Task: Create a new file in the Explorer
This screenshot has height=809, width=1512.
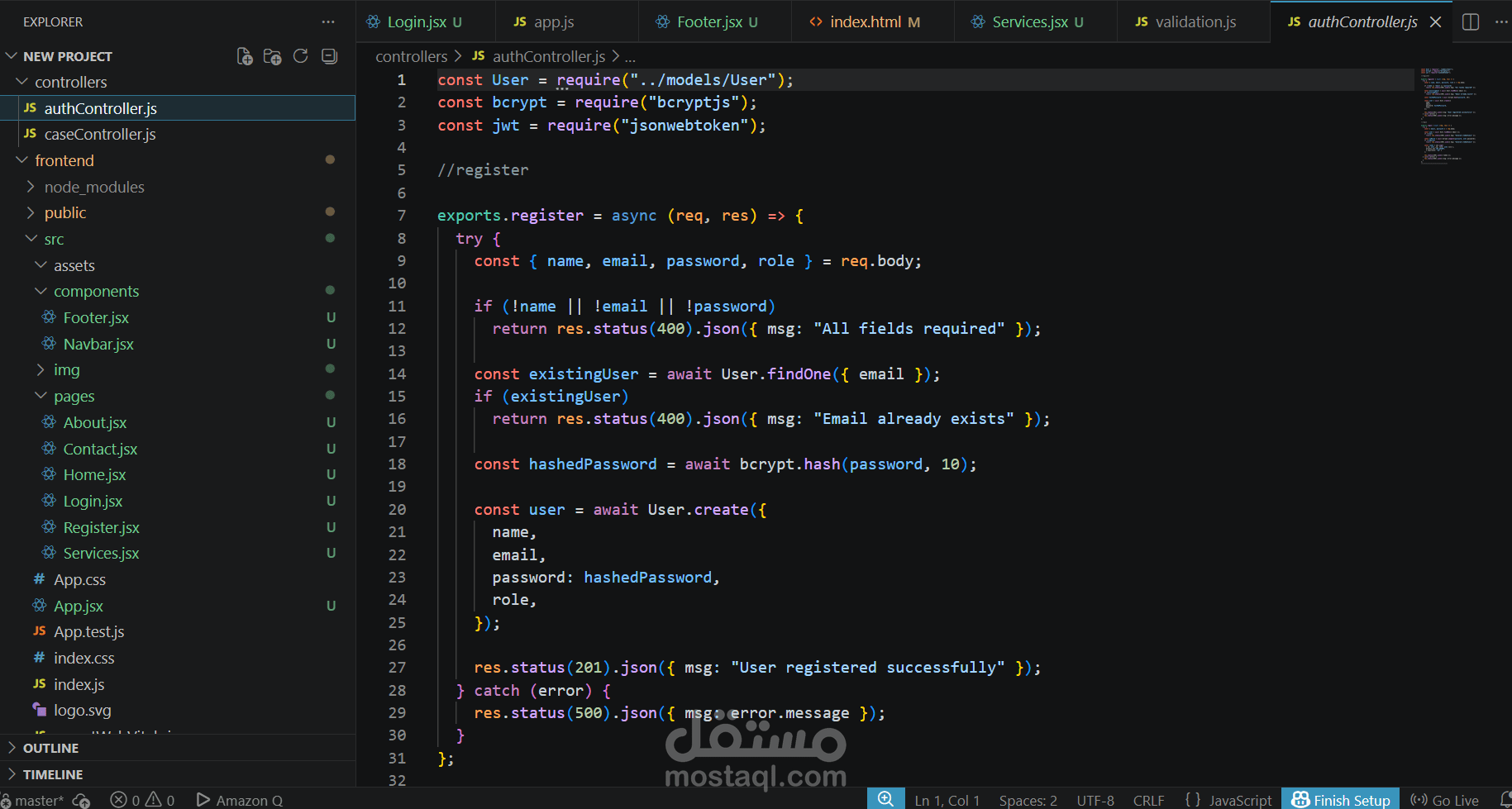Action: [244, 55]
